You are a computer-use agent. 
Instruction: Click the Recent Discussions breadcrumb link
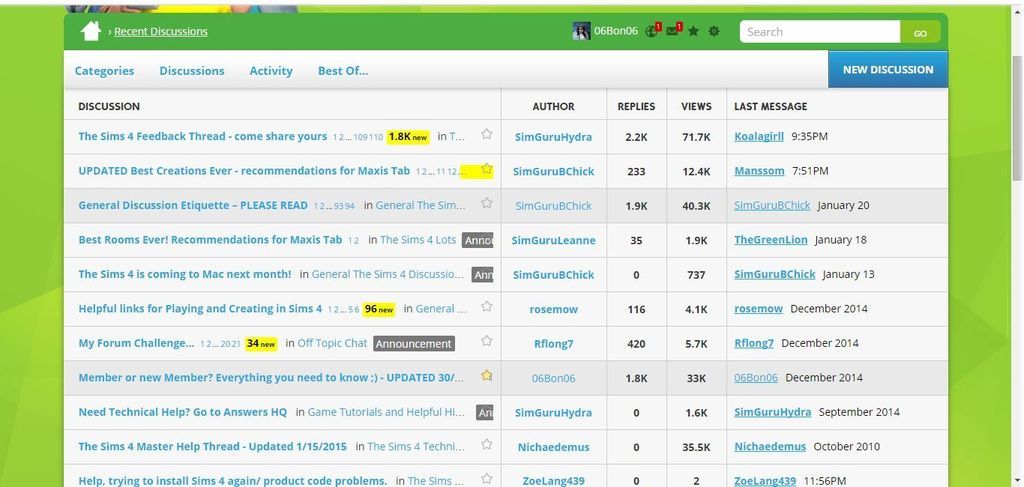point(161,31)
